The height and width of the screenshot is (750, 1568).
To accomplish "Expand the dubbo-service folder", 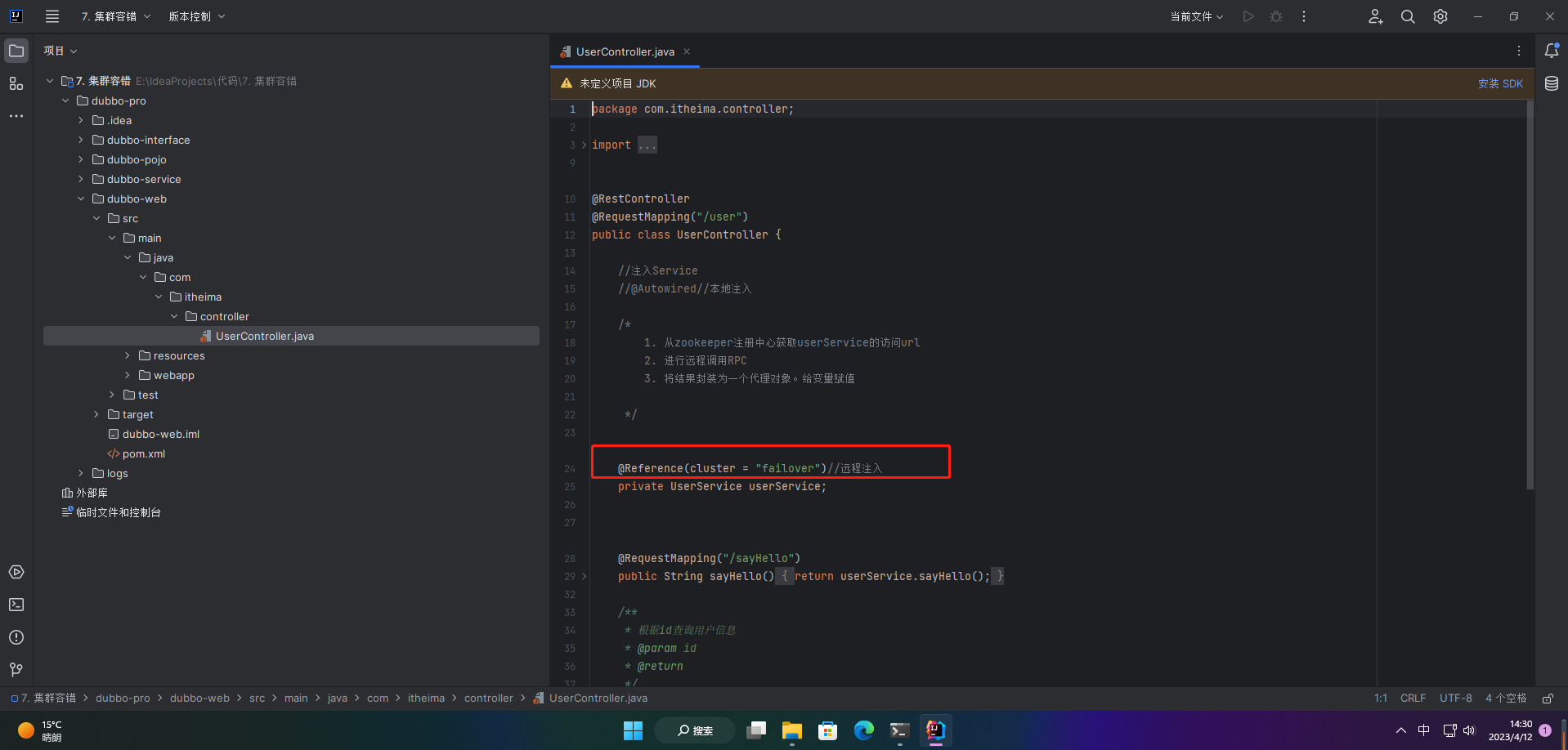I will coord(81,179).
